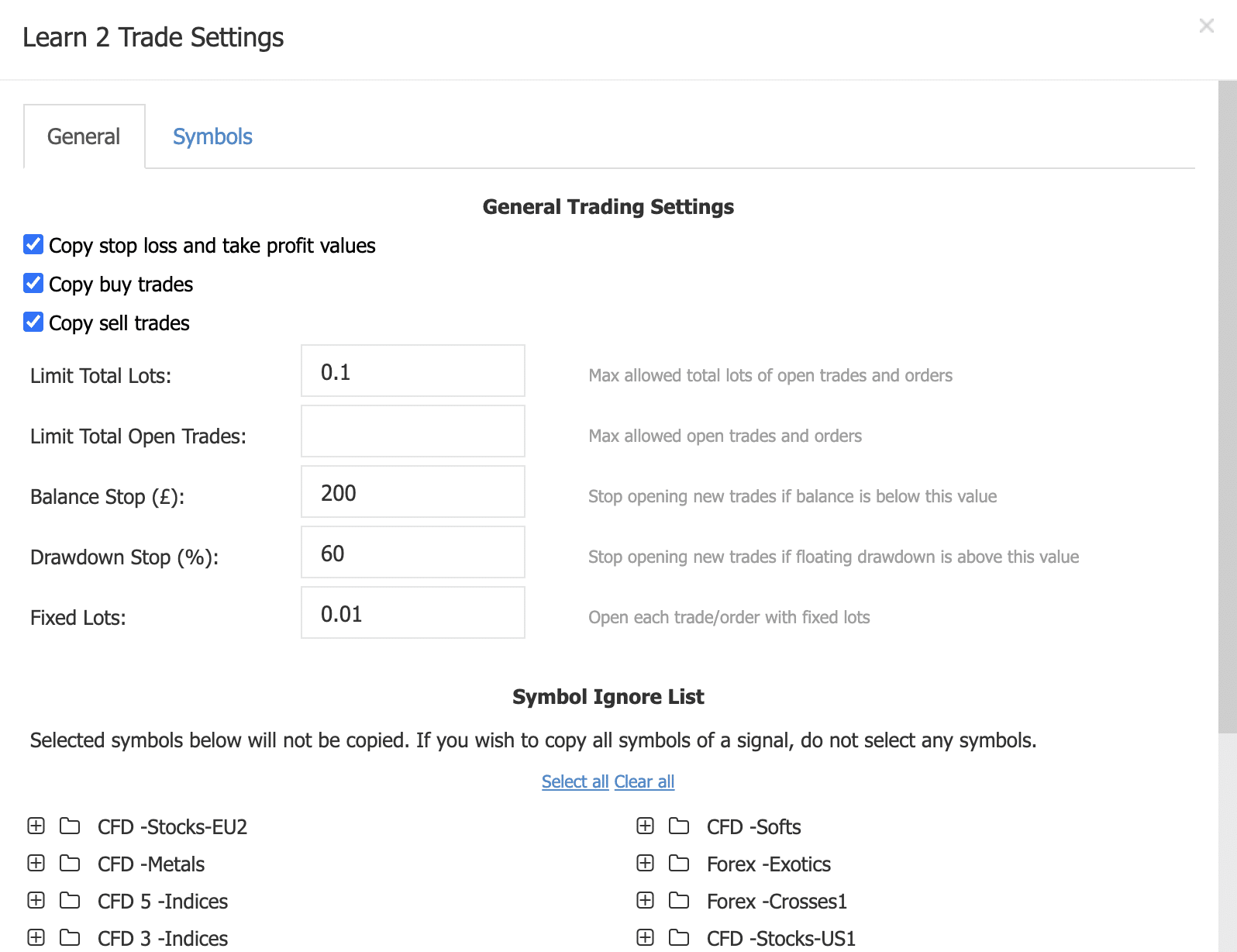Viewport: 1237px width, 952px height.
Task: Click the CFD -Softs folder icon
Action: point(679,826)
